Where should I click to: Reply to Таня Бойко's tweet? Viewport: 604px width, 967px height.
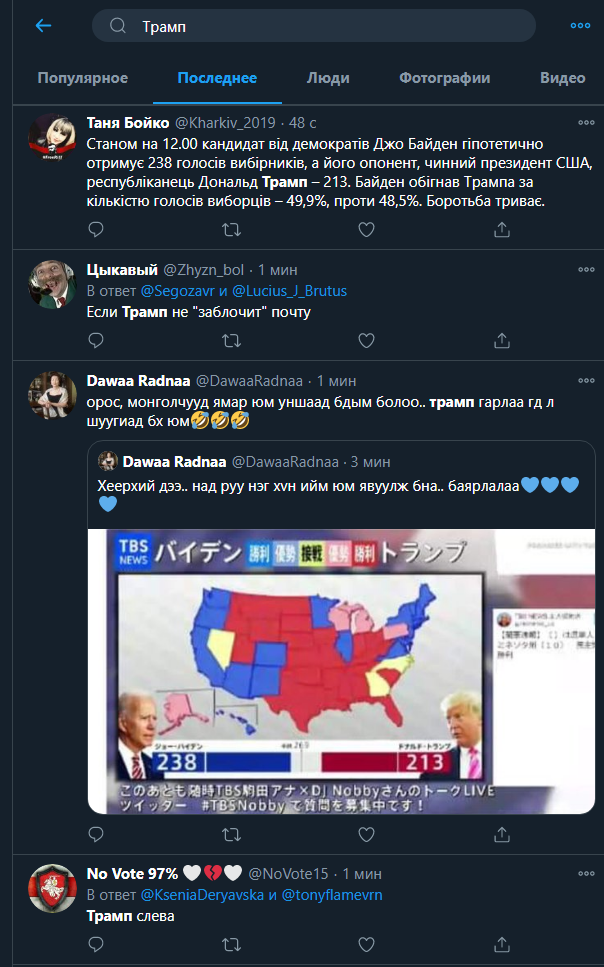pyautogui.click(x=96, y=229)
